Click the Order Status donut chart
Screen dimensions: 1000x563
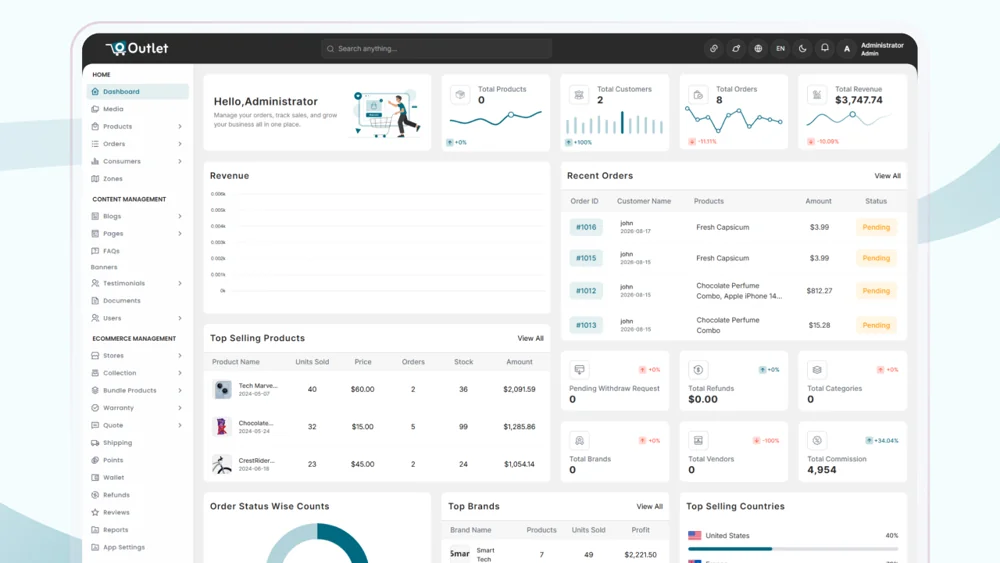[317, 543]
